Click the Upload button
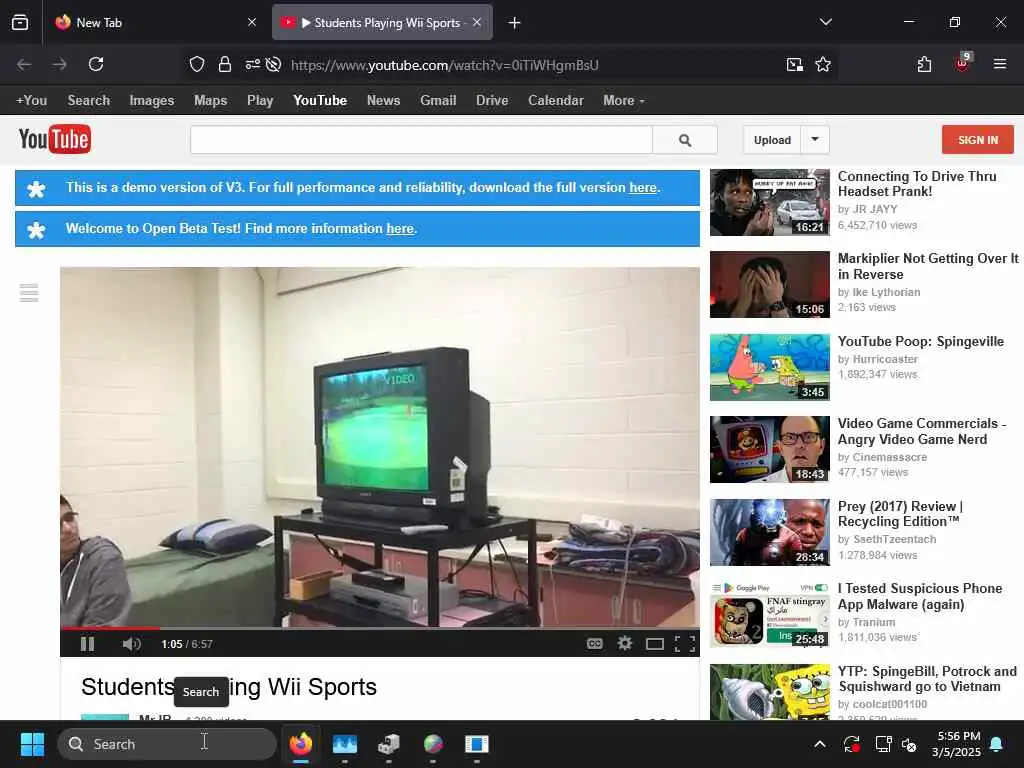1024x768 pixels. coord(772,140)
